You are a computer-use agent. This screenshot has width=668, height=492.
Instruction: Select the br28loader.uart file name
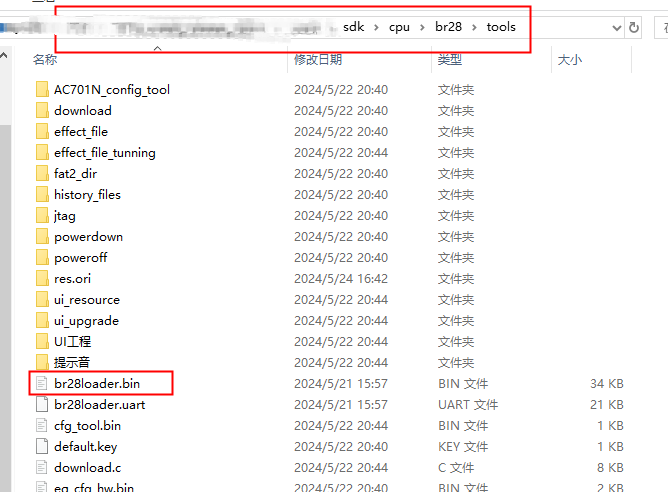point(100,404)
